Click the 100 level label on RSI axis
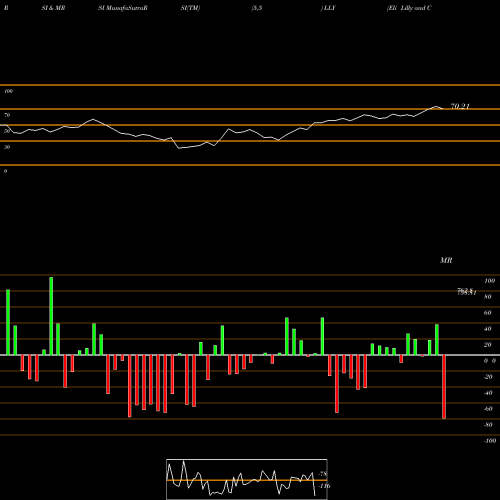500x500 pixels. point(8,91)
